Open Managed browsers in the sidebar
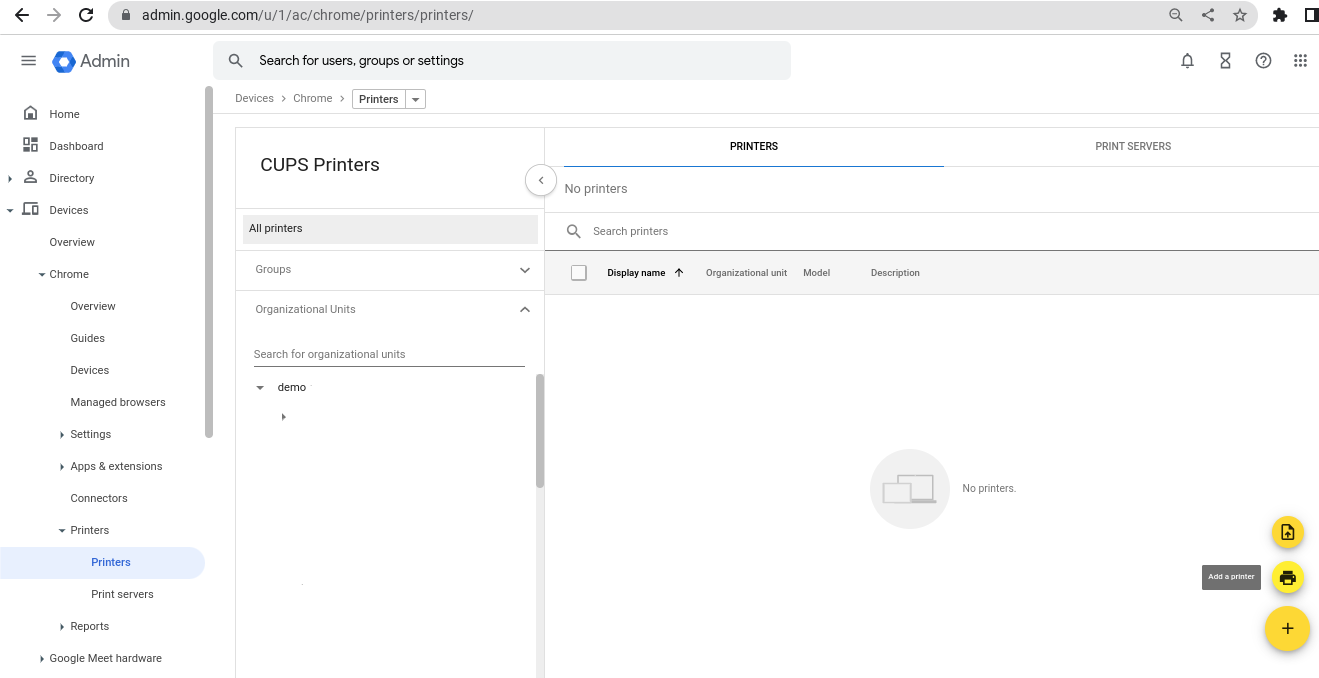Screen dimensions: 1319x678 tap(118, 402)
